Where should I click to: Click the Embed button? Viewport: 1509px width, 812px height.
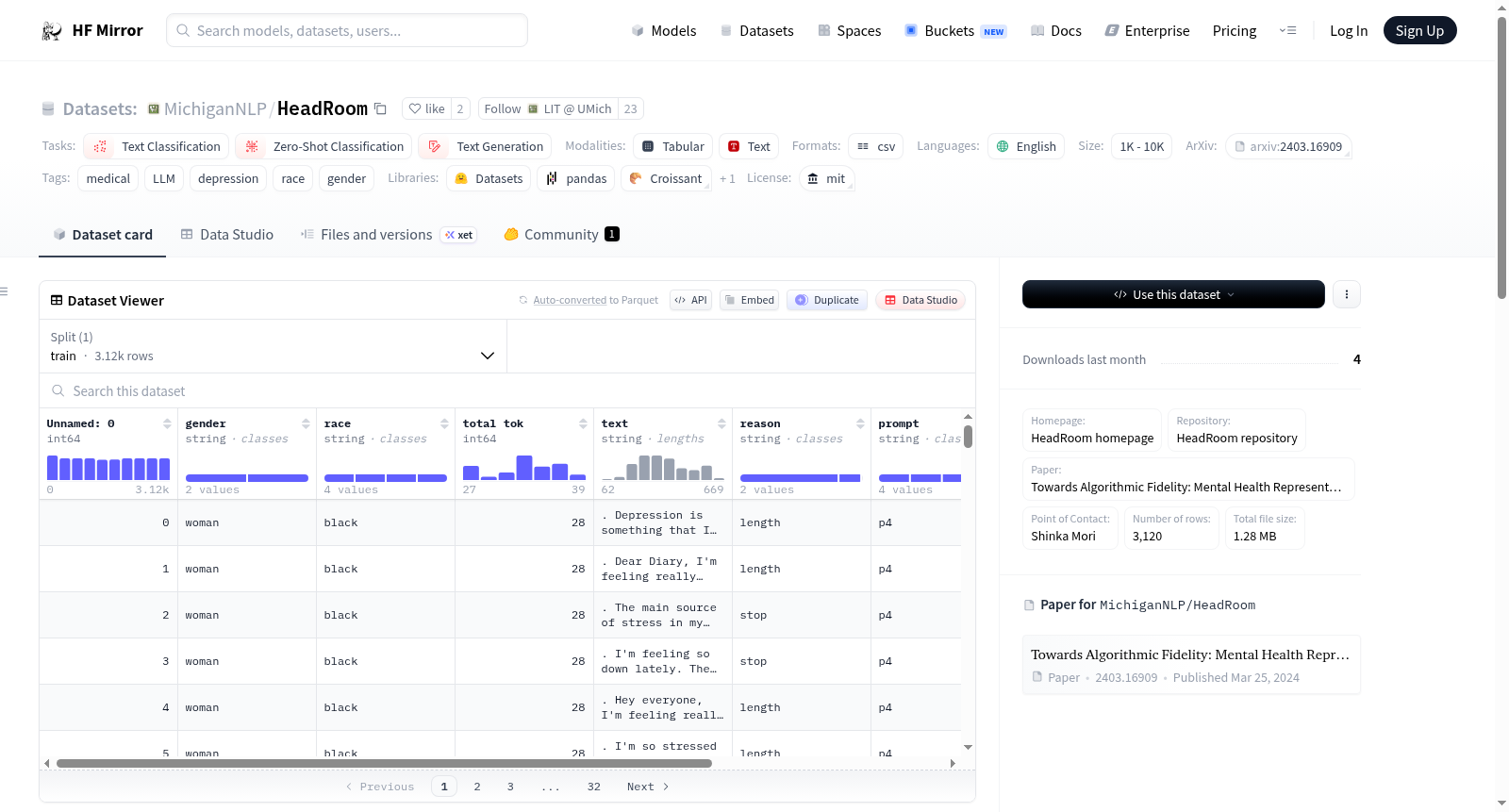click(749, 300)
